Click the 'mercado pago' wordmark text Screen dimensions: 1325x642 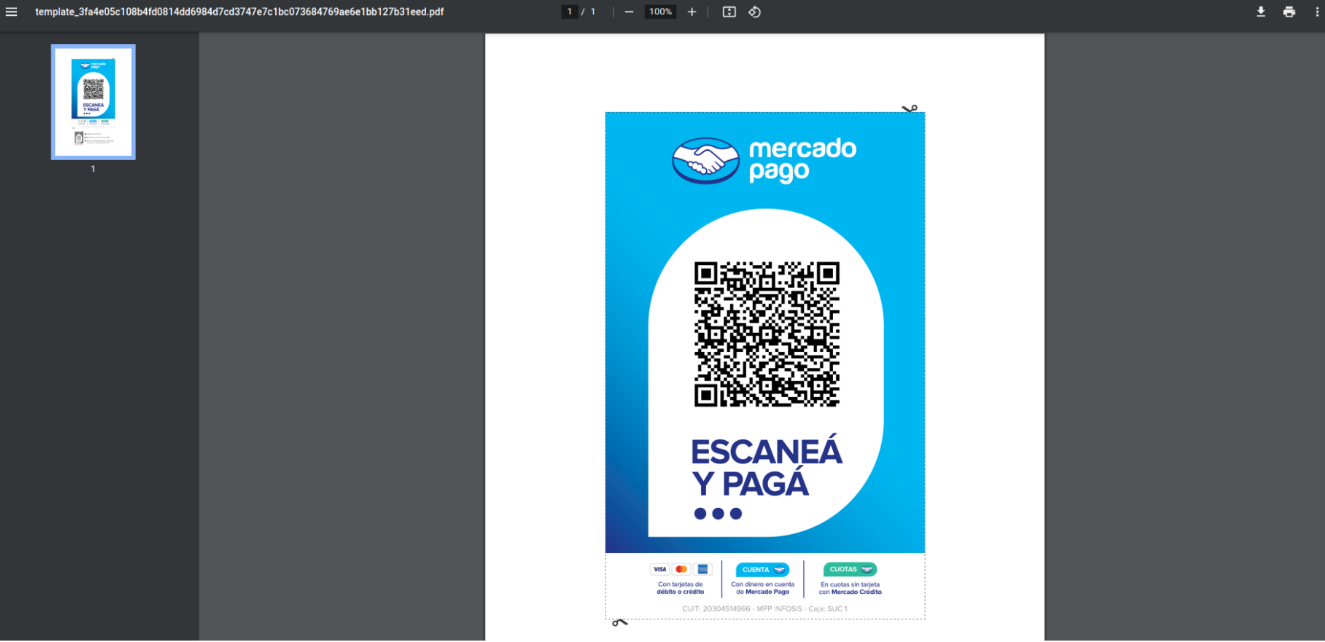pos(803,160)
